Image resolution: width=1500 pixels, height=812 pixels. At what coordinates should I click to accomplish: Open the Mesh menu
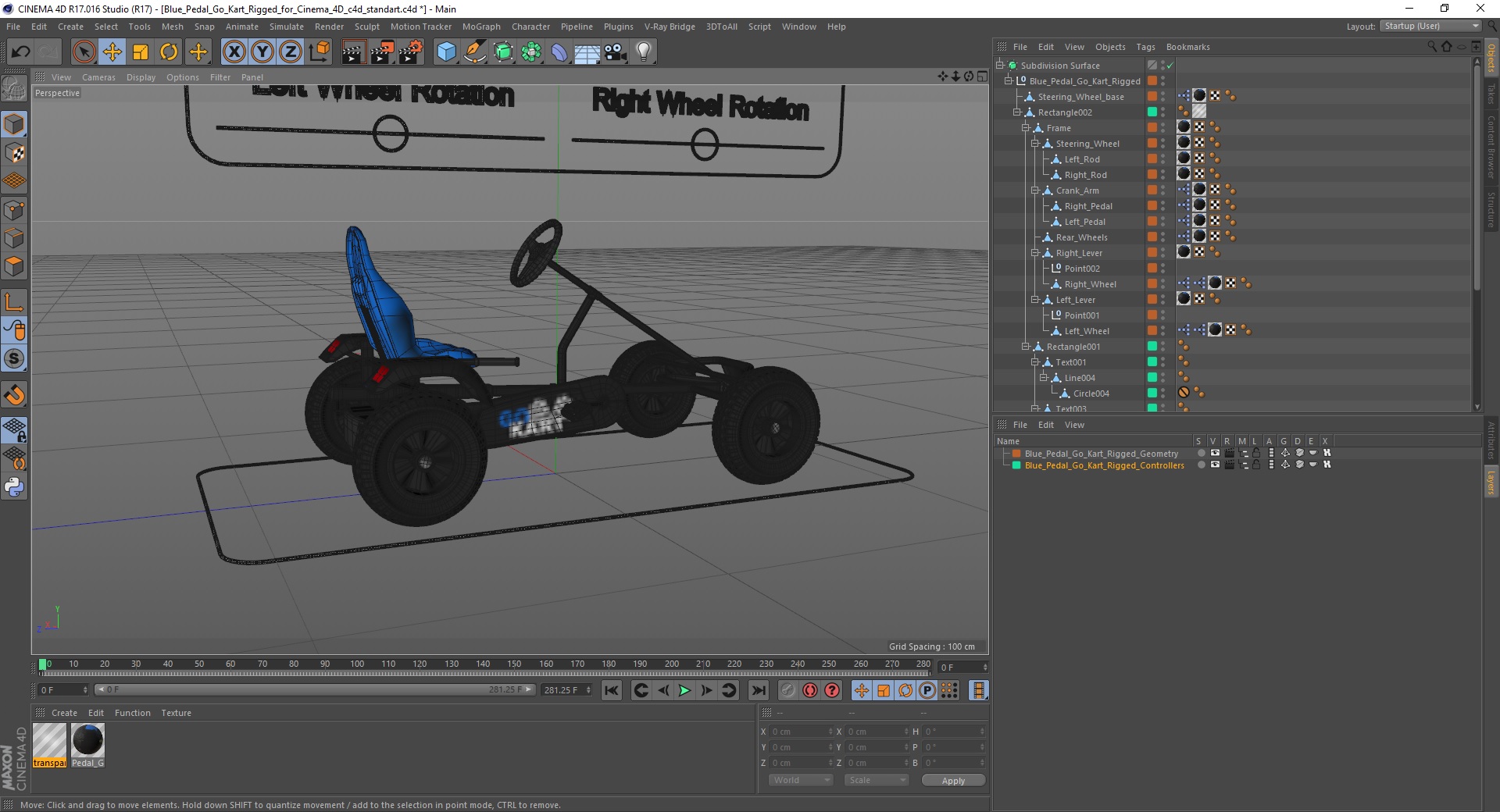pos(172,27)
